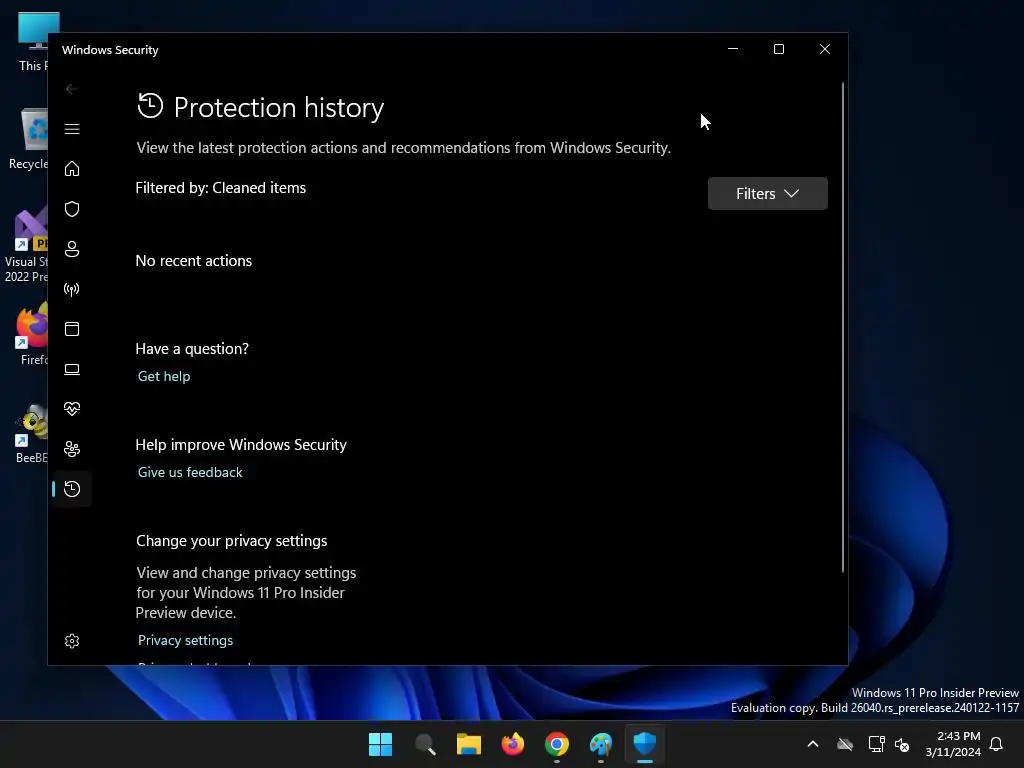Select the BeeBEEP desktop shortcut

point(32,434)
